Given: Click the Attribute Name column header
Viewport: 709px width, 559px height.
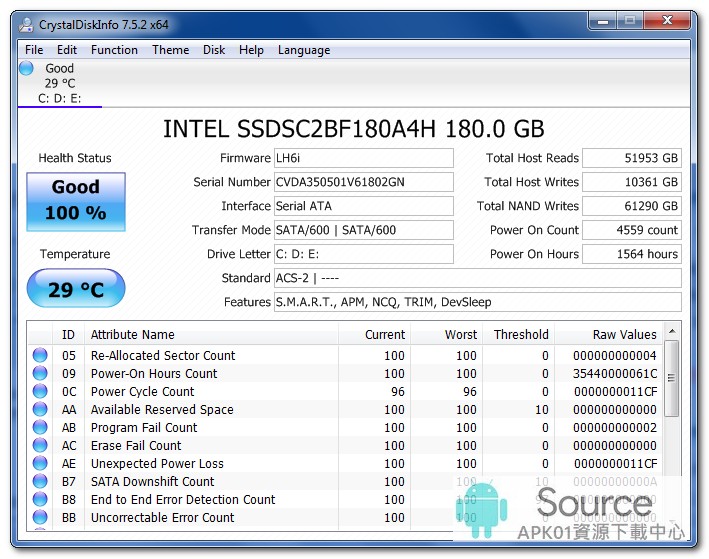Looking at the screenshot, I should pyautogui.click(x=211, y=334).
